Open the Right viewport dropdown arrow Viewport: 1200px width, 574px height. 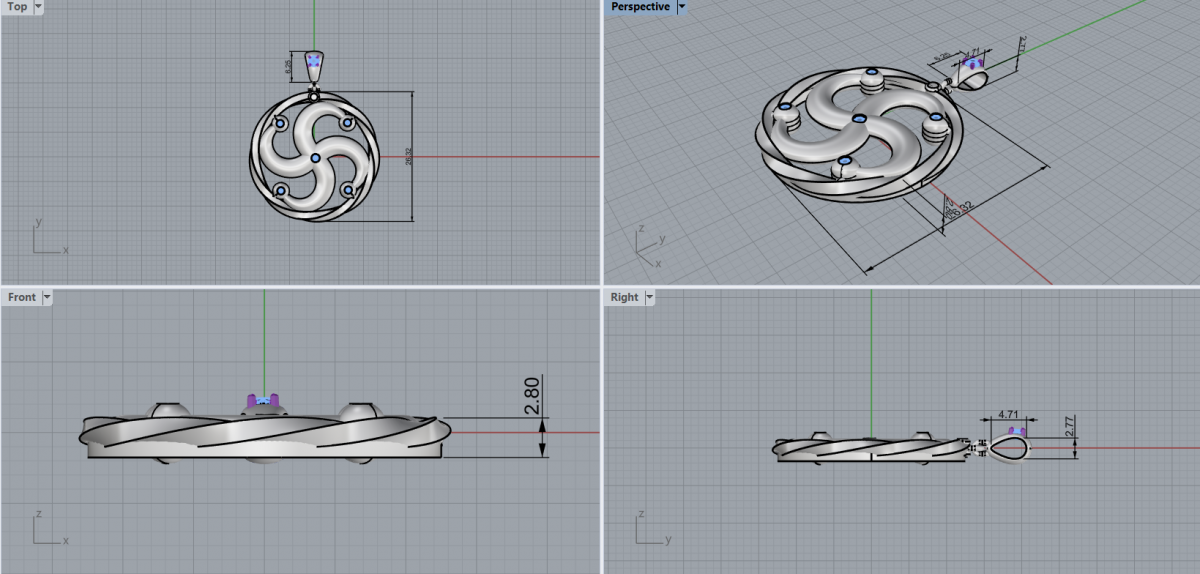coord(649,297)
